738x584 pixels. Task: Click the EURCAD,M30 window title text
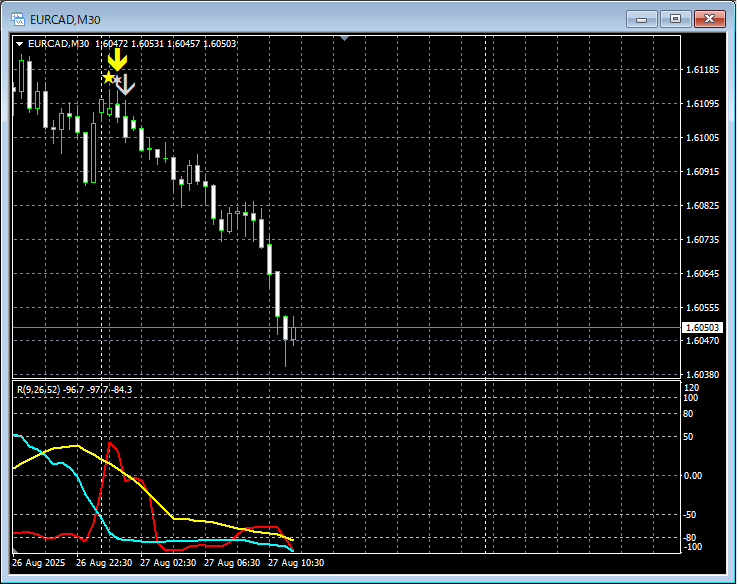(x=65, y=20)
